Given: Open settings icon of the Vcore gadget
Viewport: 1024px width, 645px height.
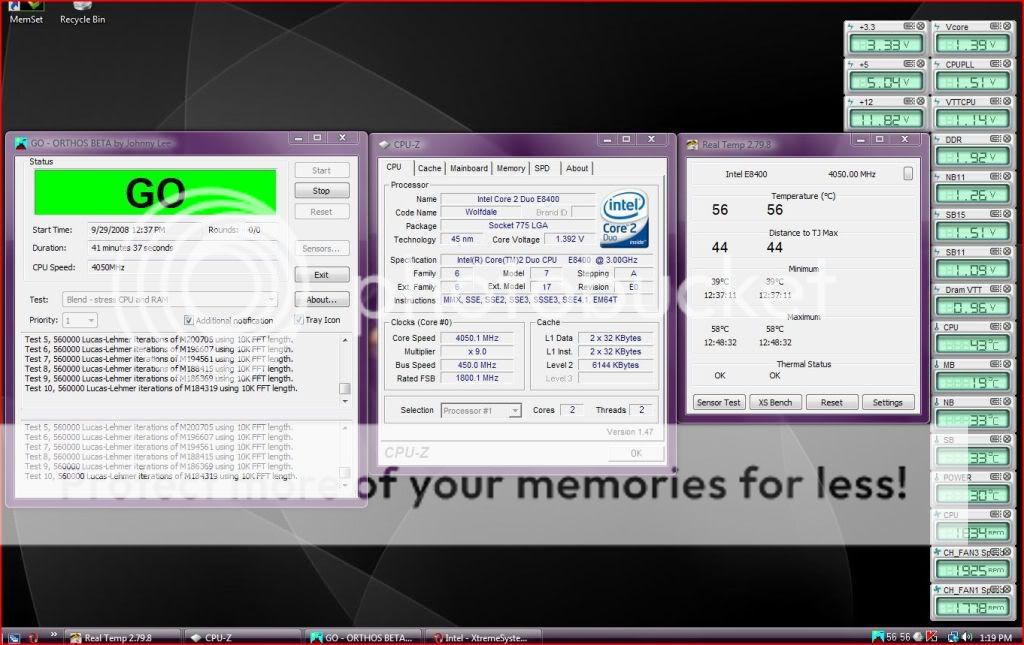Looking at the screenshot, I should 995,26.
